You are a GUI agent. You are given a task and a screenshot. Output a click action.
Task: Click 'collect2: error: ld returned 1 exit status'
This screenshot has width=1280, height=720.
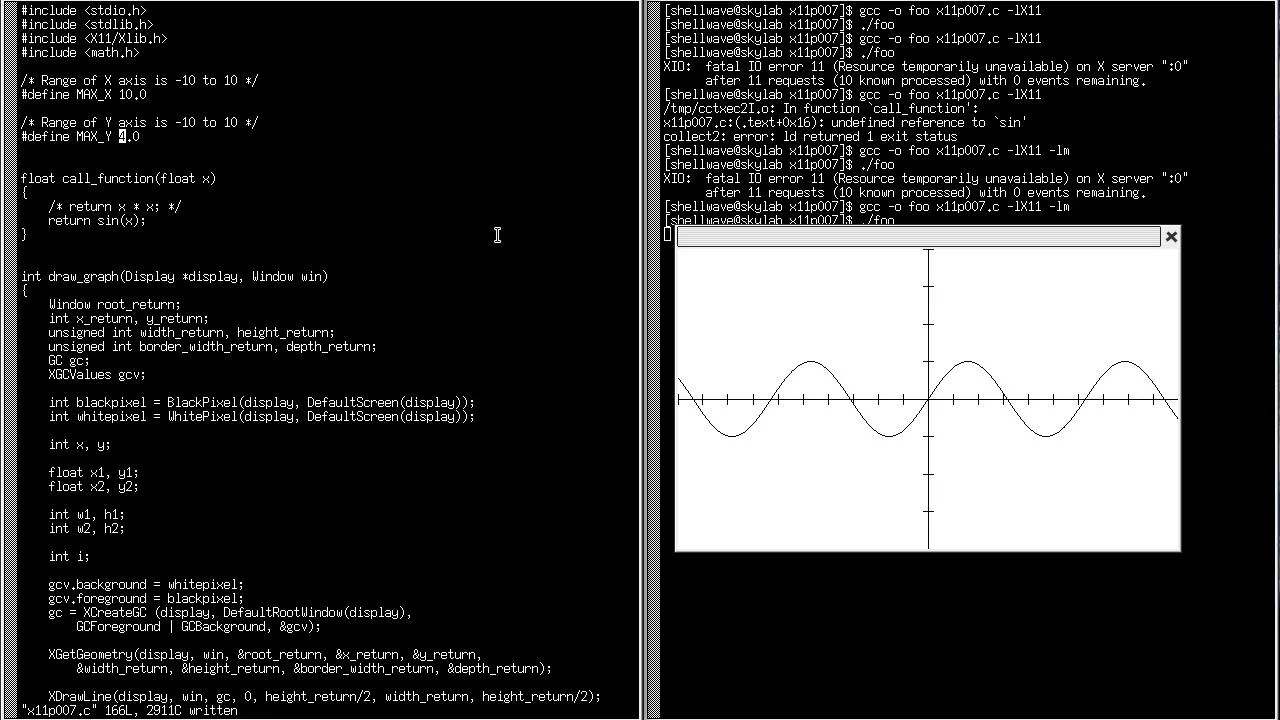coord(810,137)
